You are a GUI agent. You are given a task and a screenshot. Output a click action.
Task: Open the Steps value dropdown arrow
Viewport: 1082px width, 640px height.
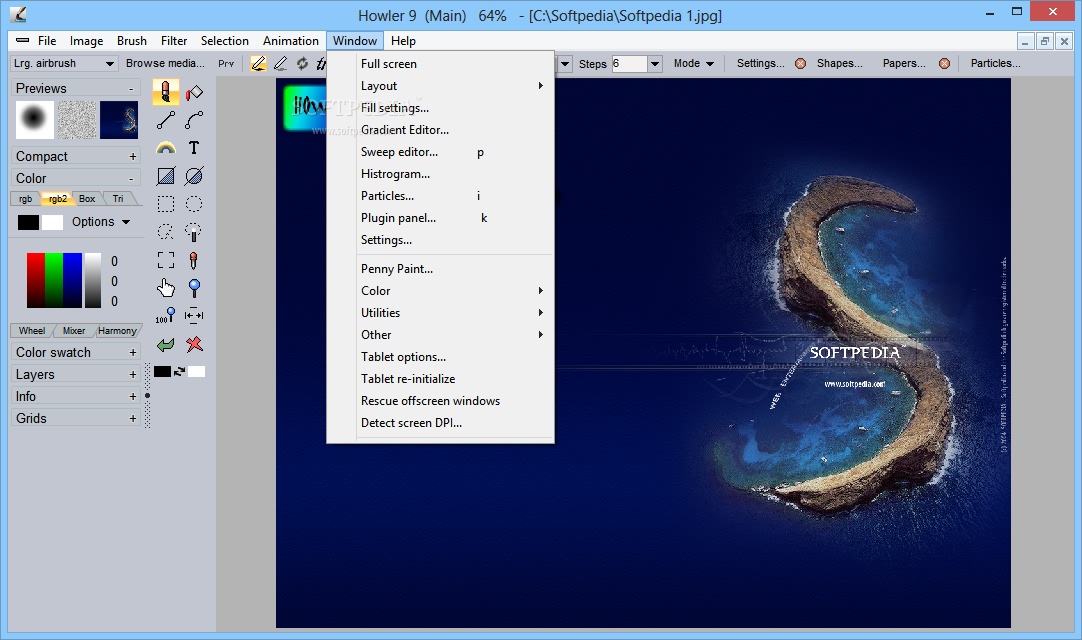pos(654,64)
